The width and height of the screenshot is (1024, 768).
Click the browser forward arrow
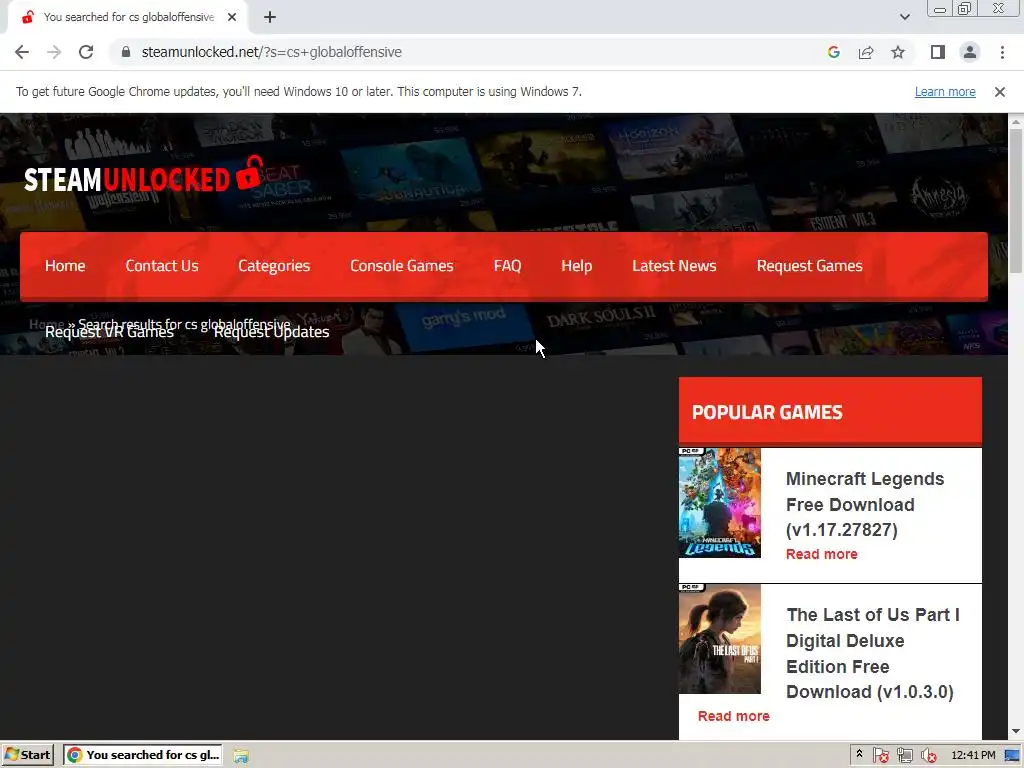point(54,52)
